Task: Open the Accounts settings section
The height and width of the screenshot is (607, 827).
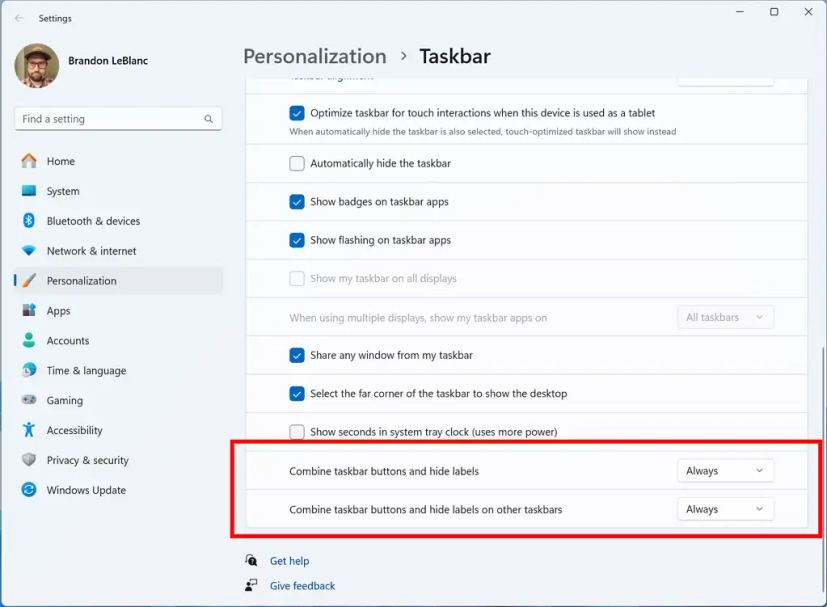Action: click(67, 340)
